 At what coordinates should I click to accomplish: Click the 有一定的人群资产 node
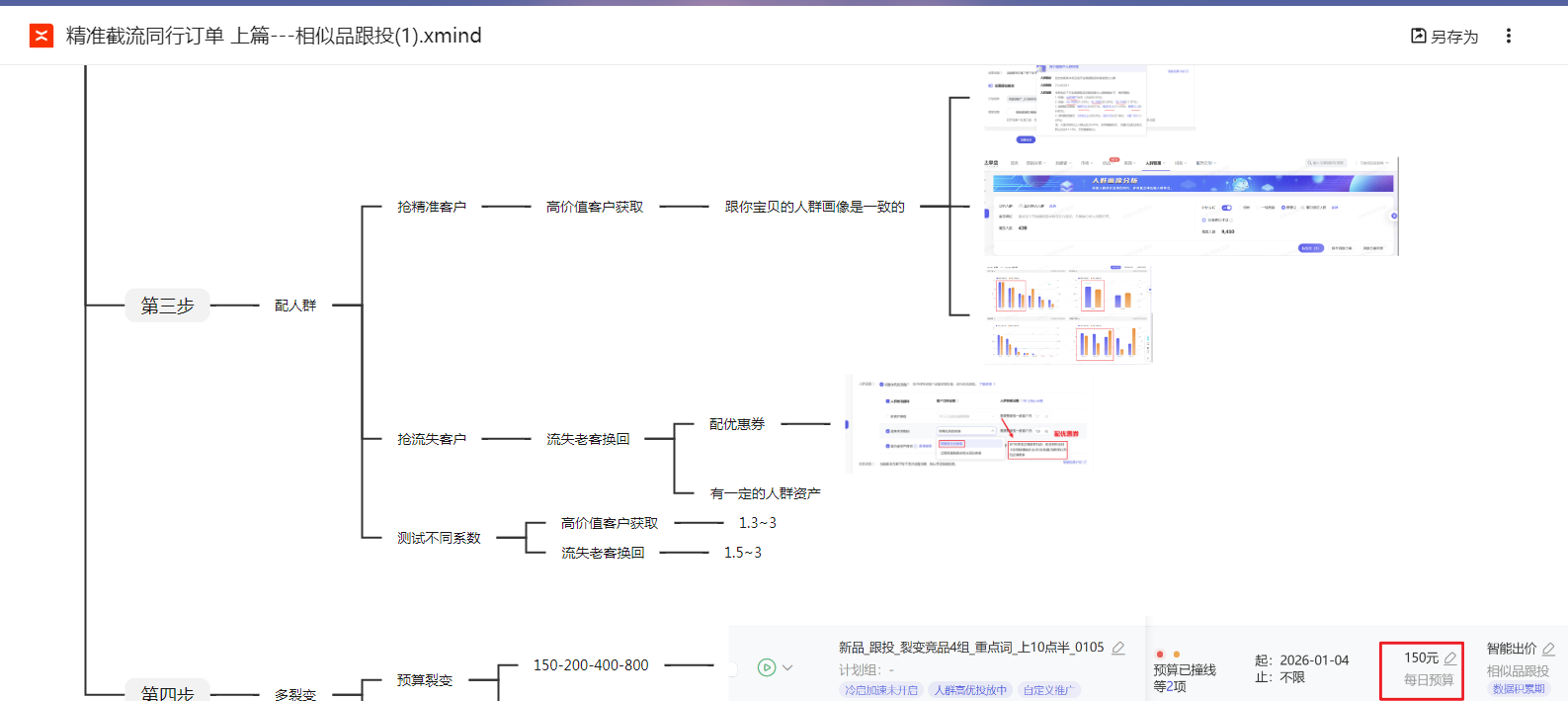pyautogui.click(x=765, y=493)
